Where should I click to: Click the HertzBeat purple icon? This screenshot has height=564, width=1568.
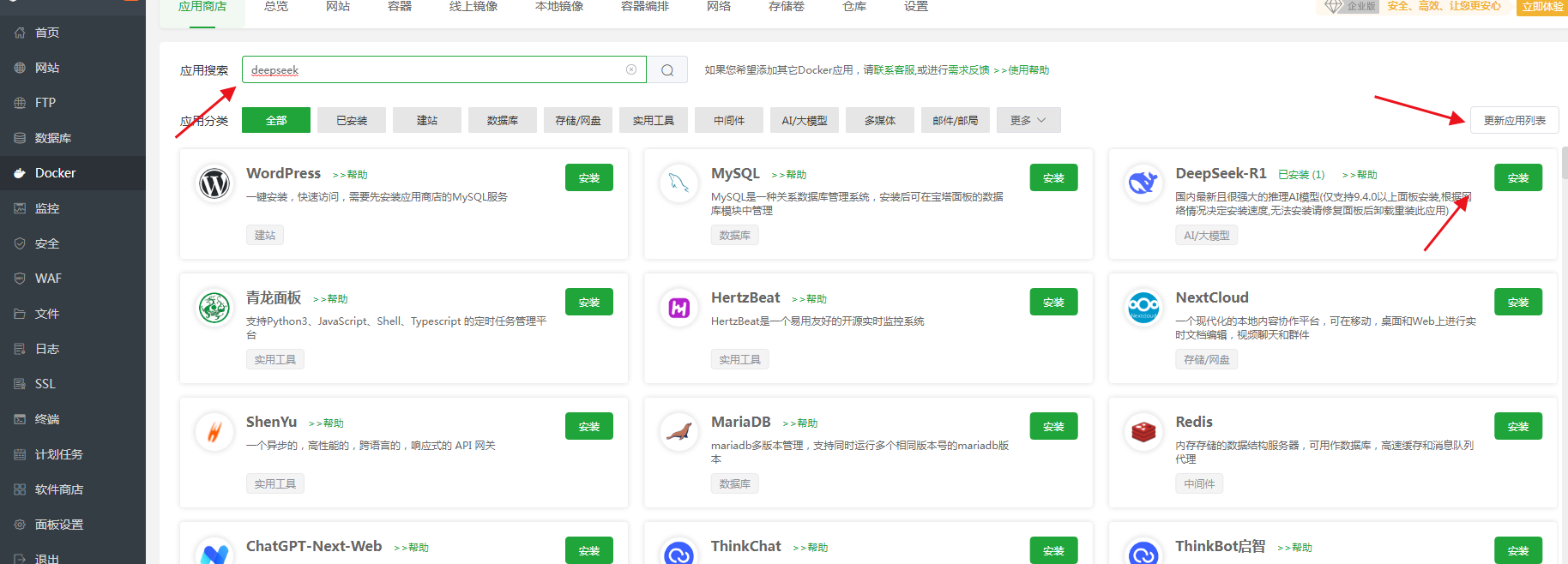tap(678, 307)
